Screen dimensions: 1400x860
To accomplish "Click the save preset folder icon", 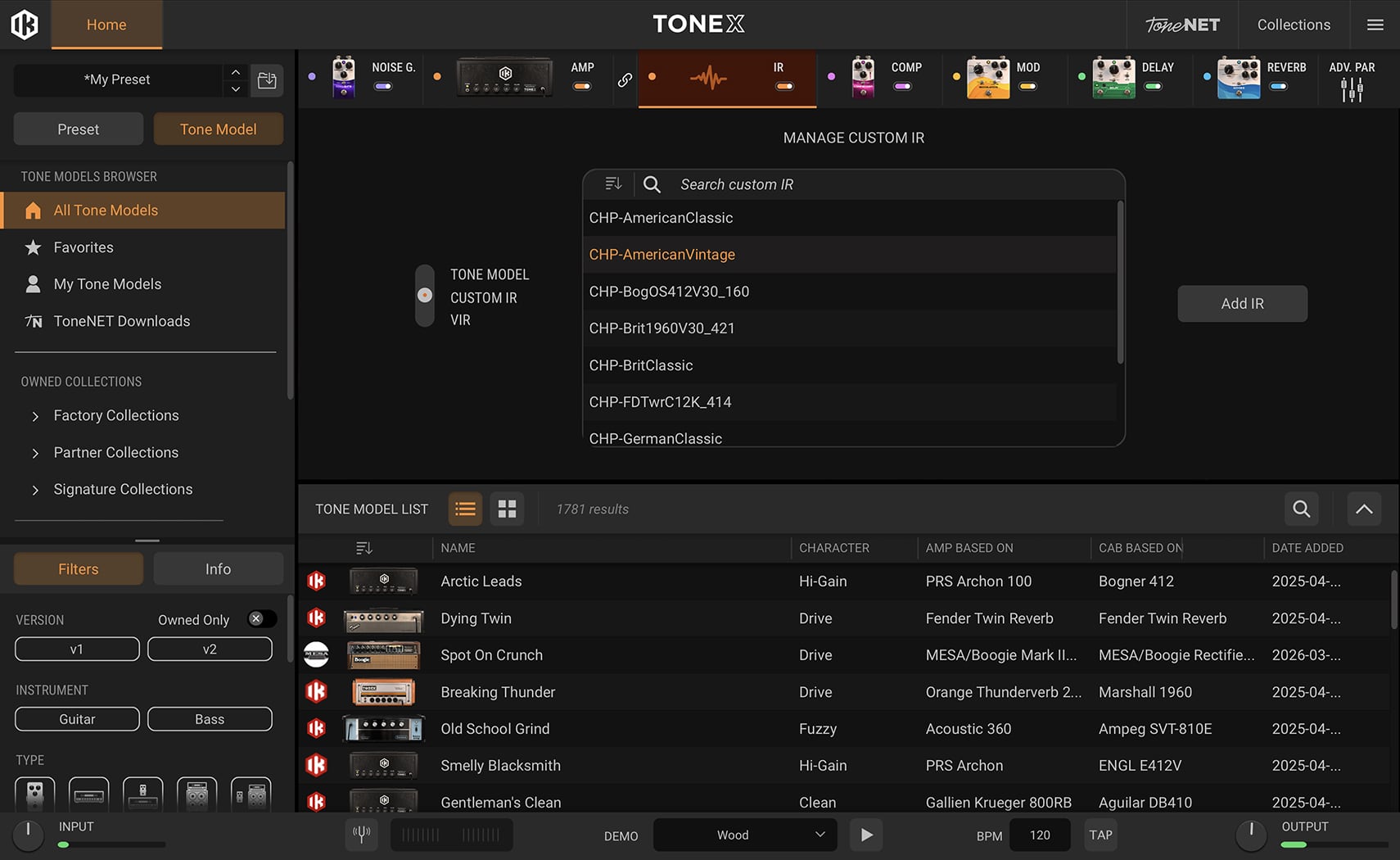I will coord(267,80).
